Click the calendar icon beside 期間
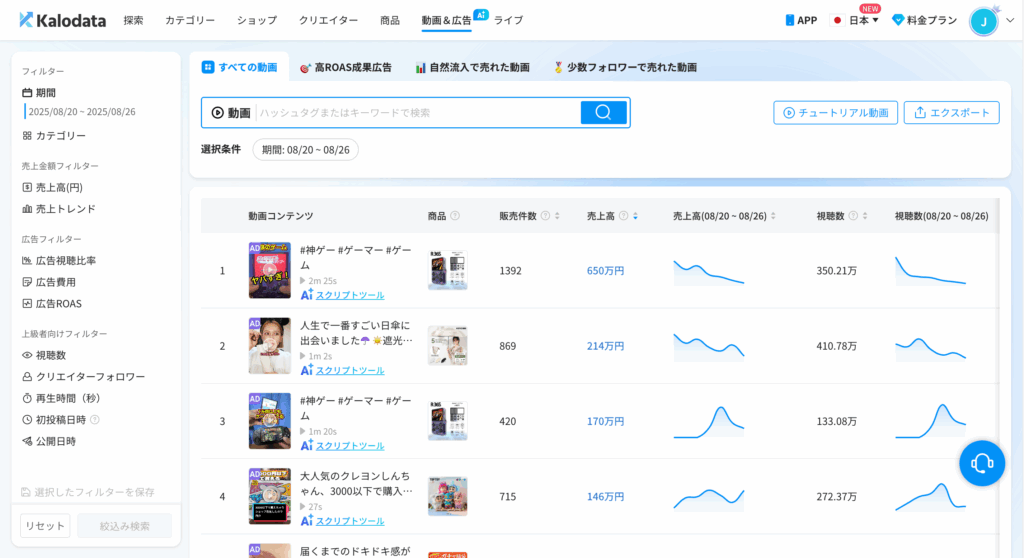 click(x=27, y=93)
